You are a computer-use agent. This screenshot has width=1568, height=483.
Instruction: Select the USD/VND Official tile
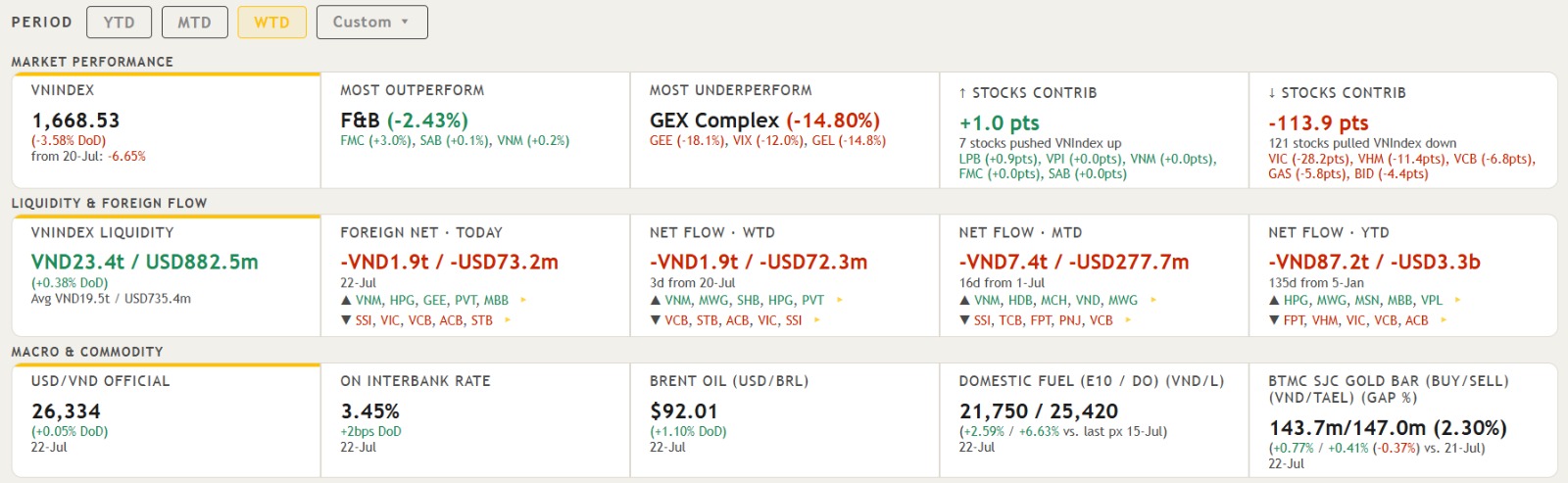pos(167,420)
